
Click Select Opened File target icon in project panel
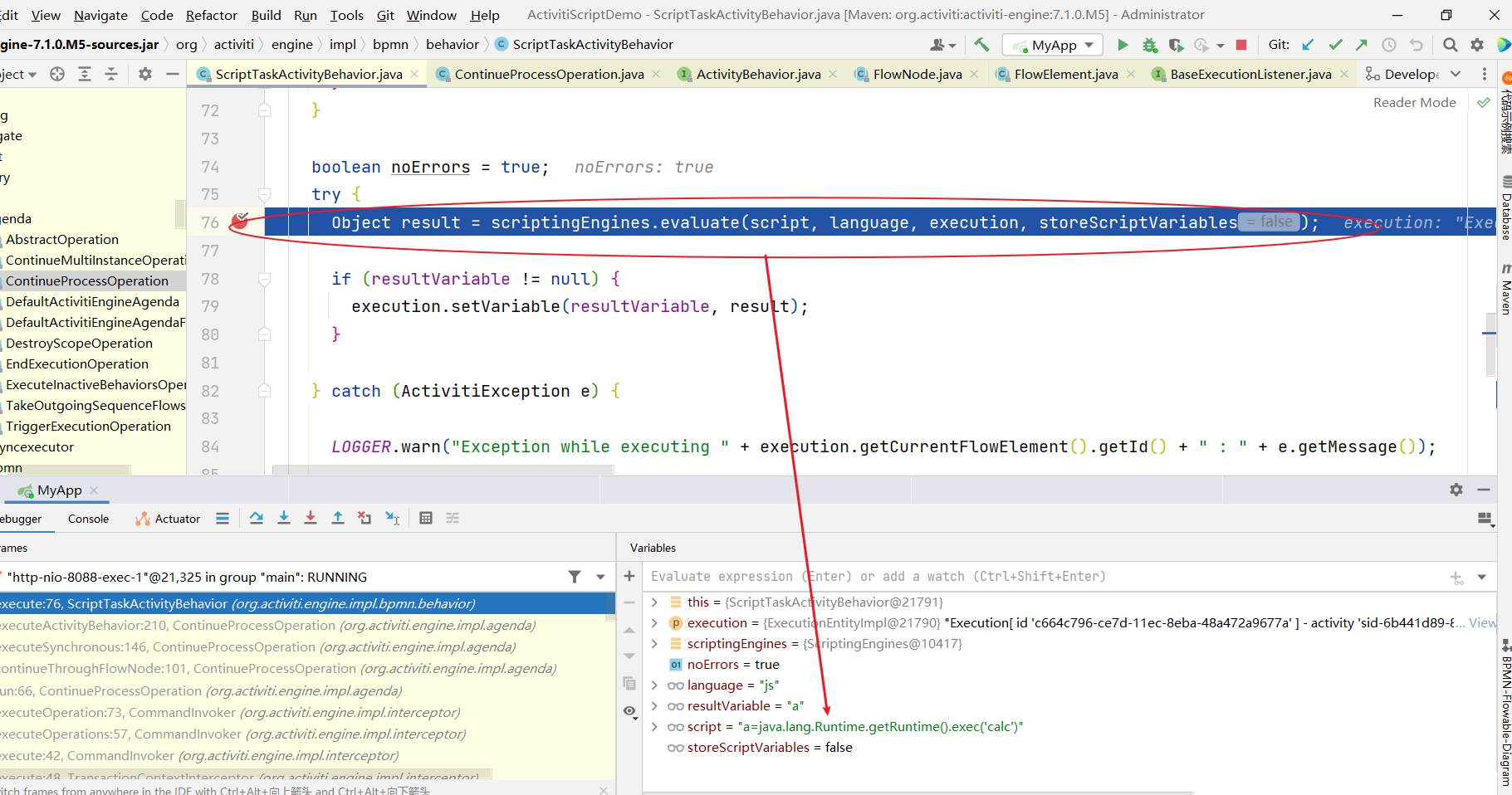click(57, 74)
